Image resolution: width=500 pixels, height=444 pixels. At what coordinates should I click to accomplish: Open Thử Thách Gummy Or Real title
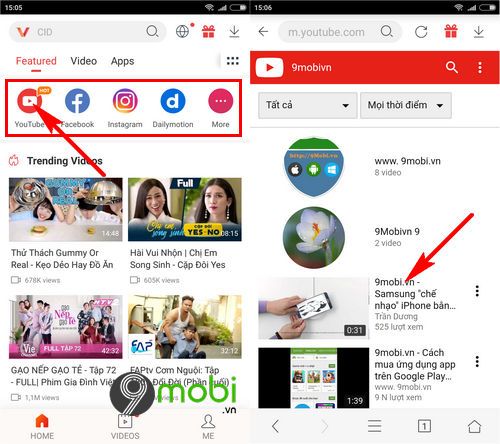click(62, 259)
